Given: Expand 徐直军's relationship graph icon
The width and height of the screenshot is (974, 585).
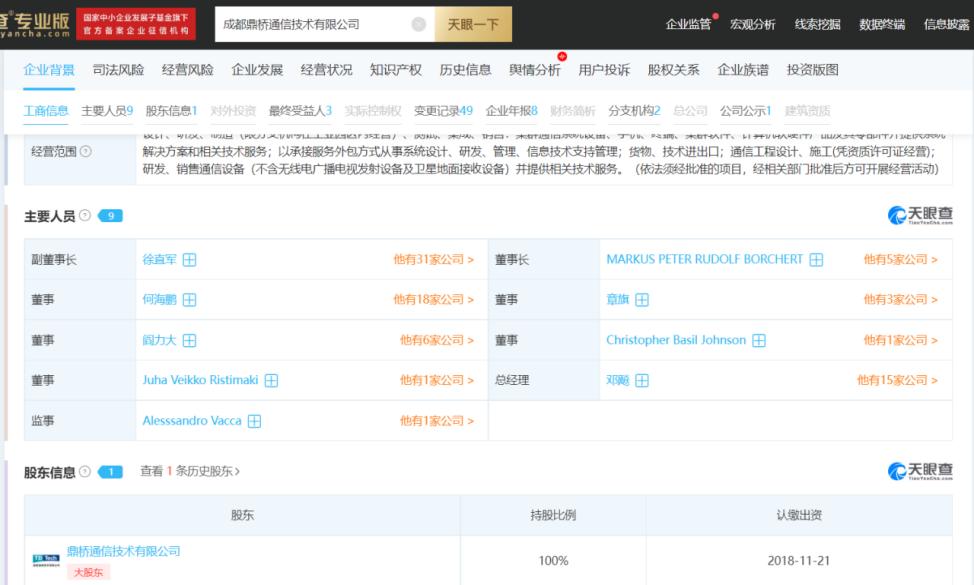Looking at the screenshot, I should click(x=190, y=258).
